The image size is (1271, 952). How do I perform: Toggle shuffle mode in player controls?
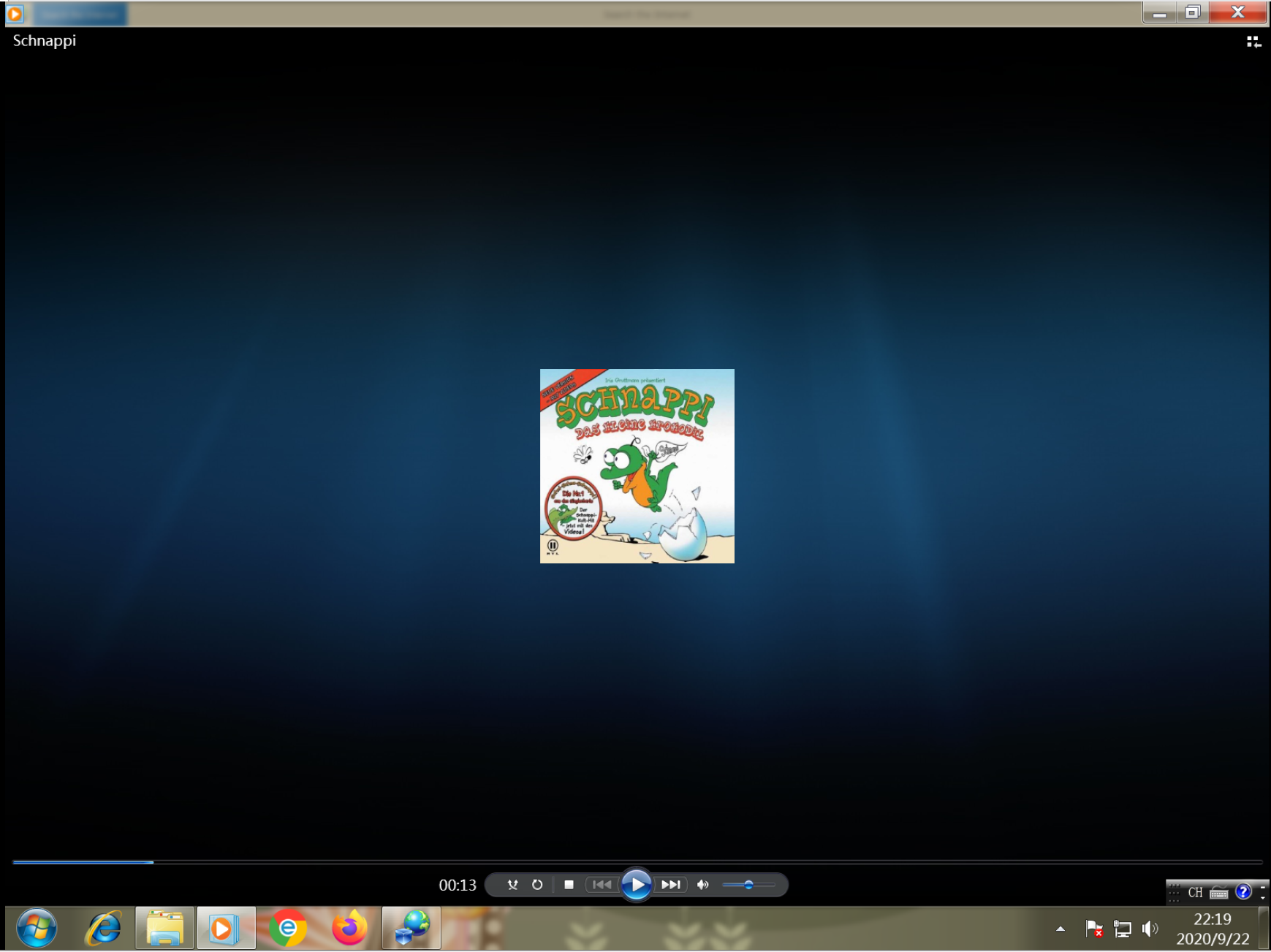[x=512, y=885]
